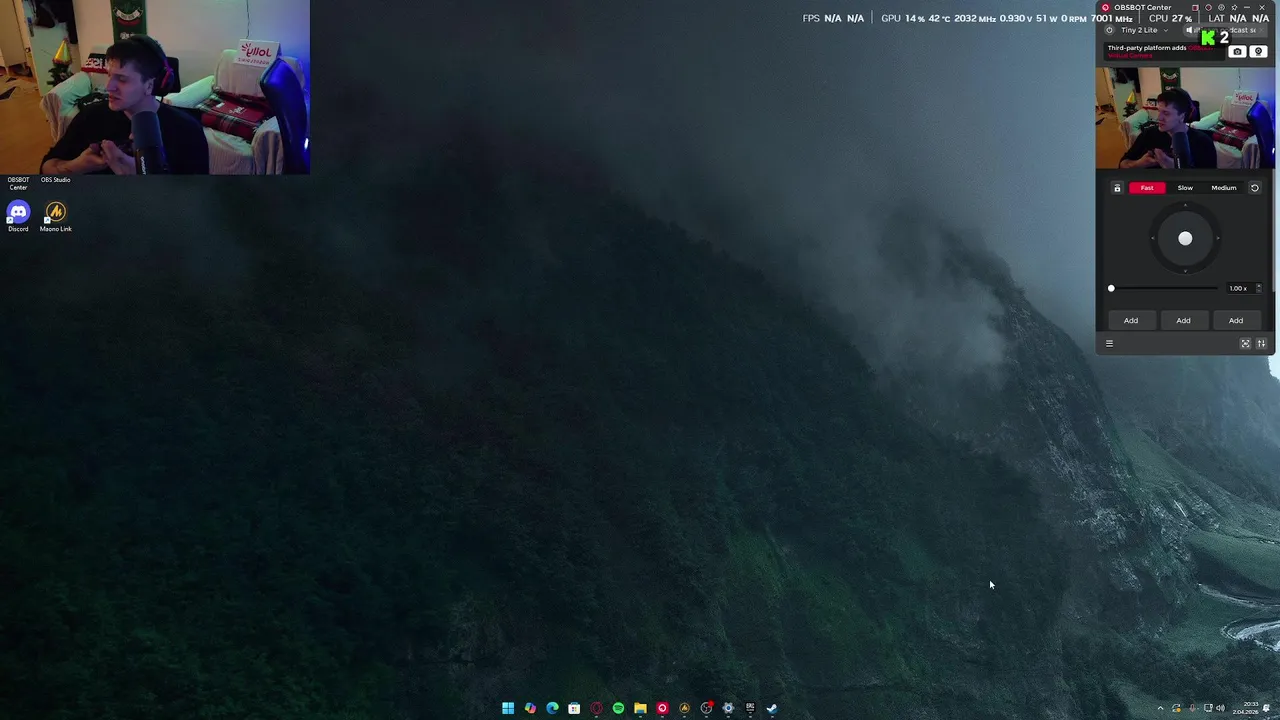Expand the hidden system tray icons chevron

(1161, 708)
